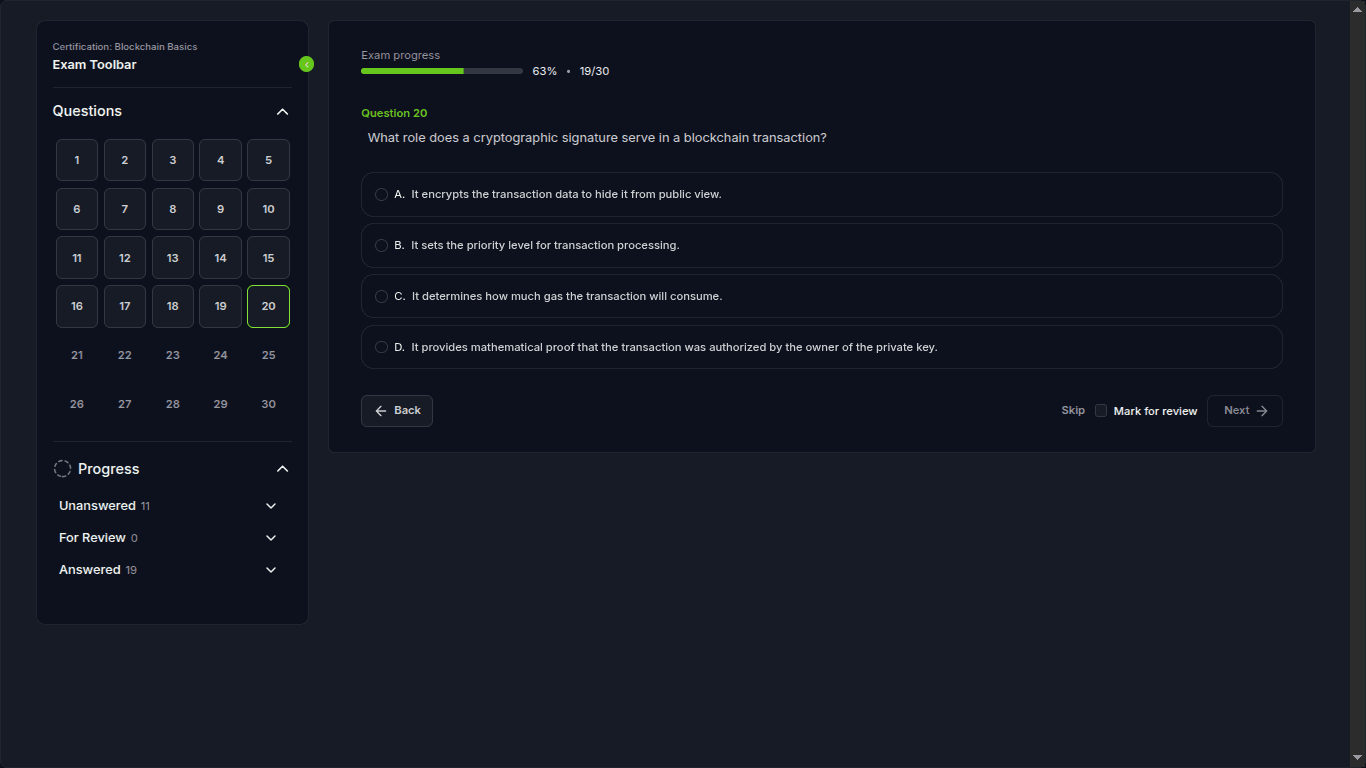The width and height of the screenshot is (1366, 768).
Task: Expand the Answered list
Action: click(271, 570)
